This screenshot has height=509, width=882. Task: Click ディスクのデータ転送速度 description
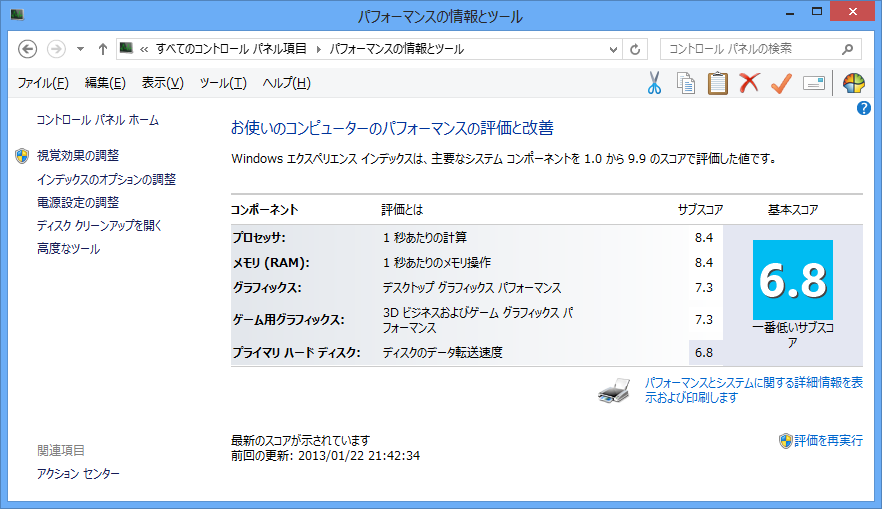coord(443,353)
